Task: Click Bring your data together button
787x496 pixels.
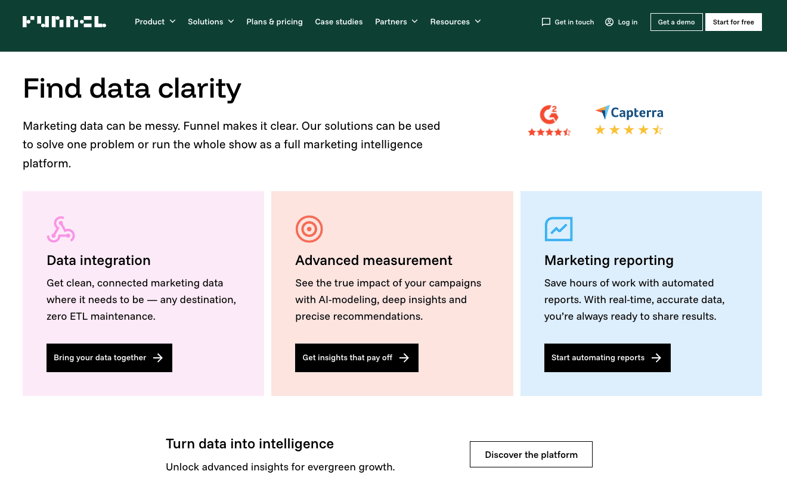Action: click(109, 358)
